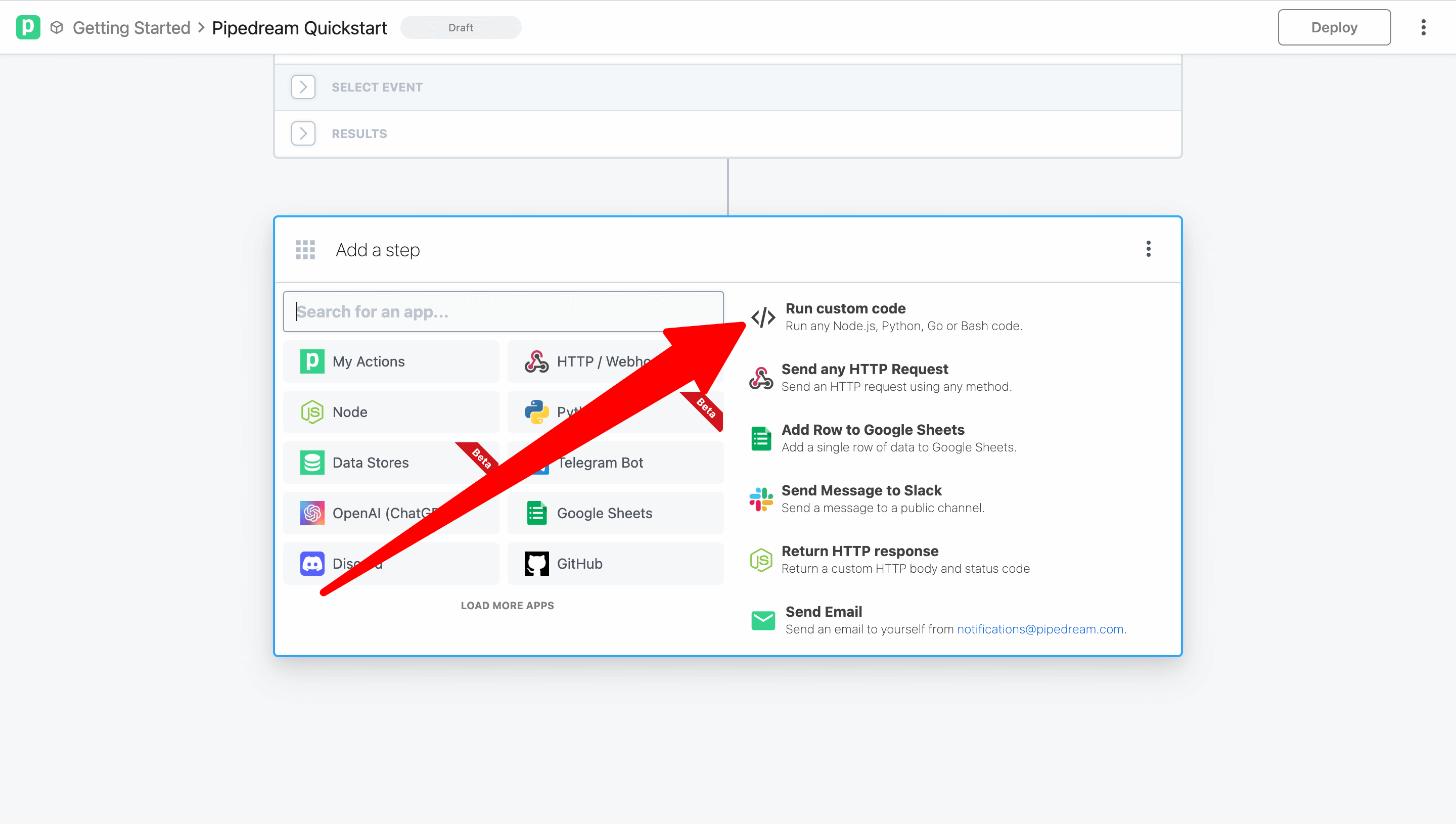Viewport: 1456px width, 824px height.
Task: Click the Add a step grid icon
Action: [x=305, y=250]
